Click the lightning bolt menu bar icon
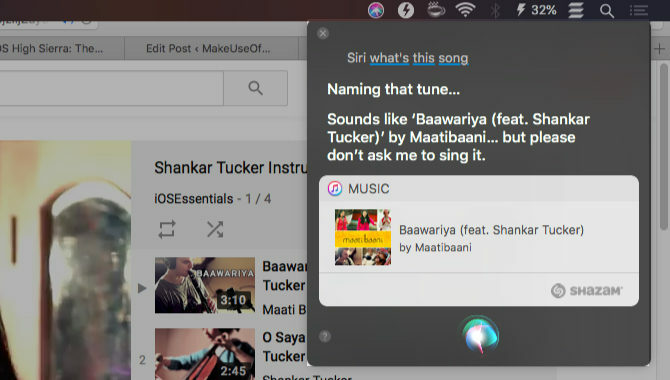670x380 pixels. tap(406, 10)
